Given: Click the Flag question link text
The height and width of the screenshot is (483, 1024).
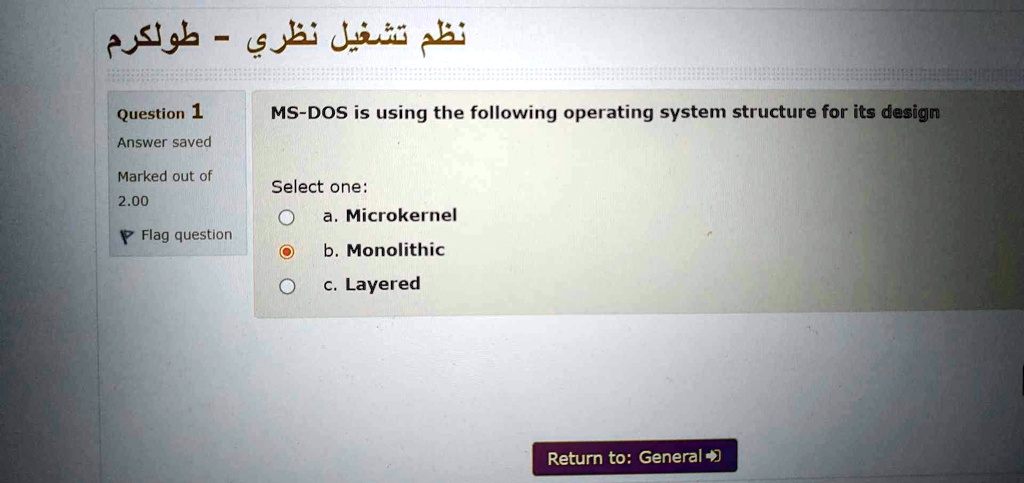Looking at the screenshot, I should [x=186, y=235].
